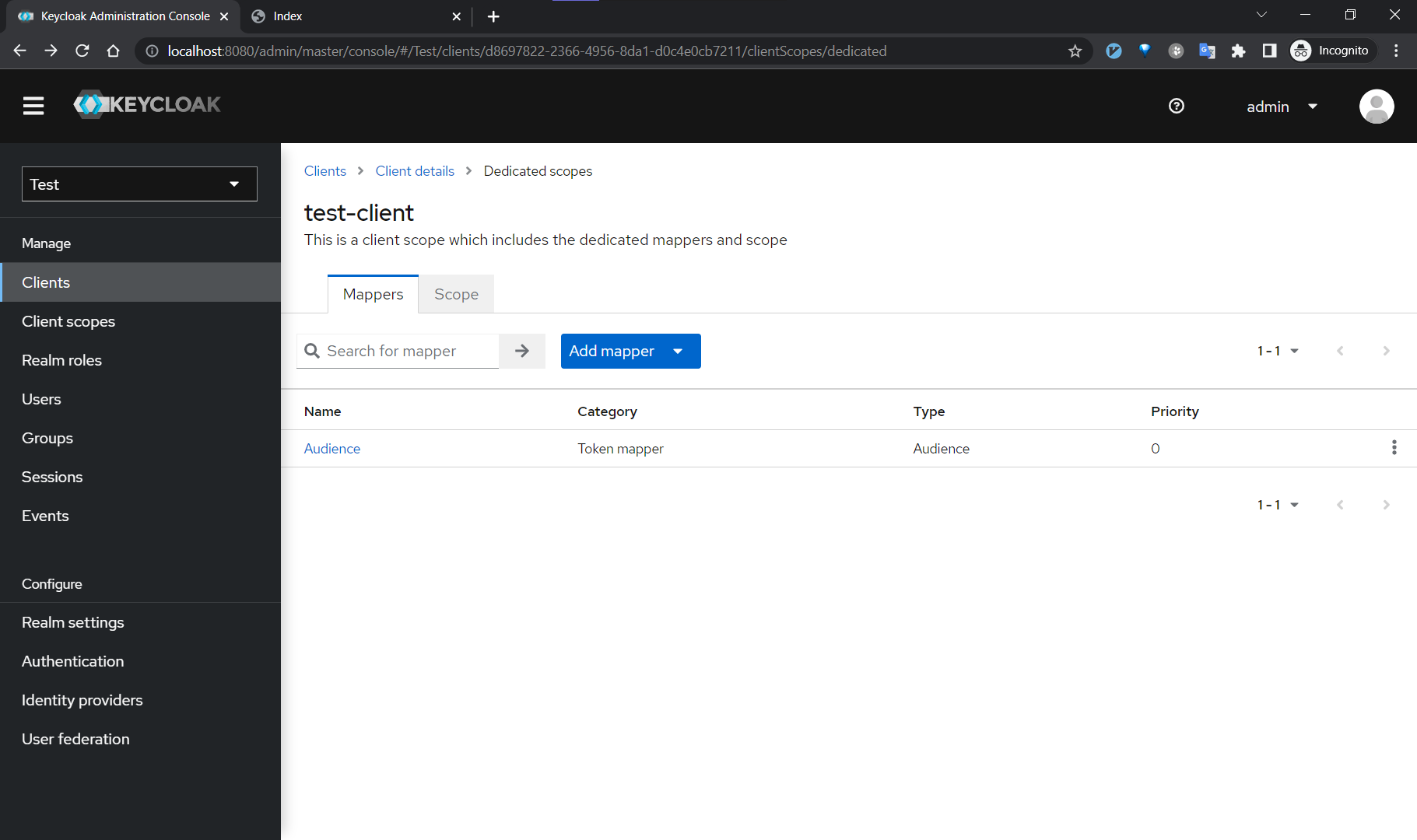
Task: Open Chrome's three-dot menu
Action: 1396,51
